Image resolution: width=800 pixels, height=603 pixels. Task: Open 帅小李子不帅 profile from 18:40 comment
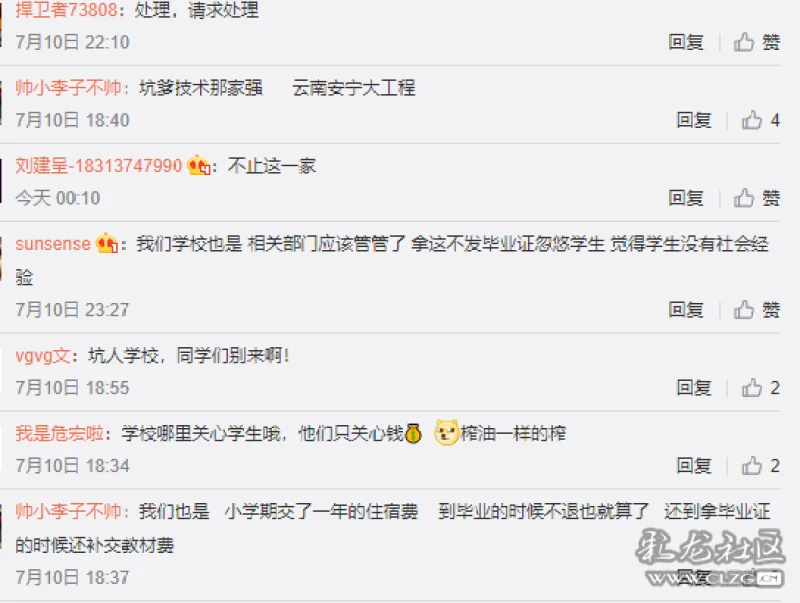click(68, 88)
